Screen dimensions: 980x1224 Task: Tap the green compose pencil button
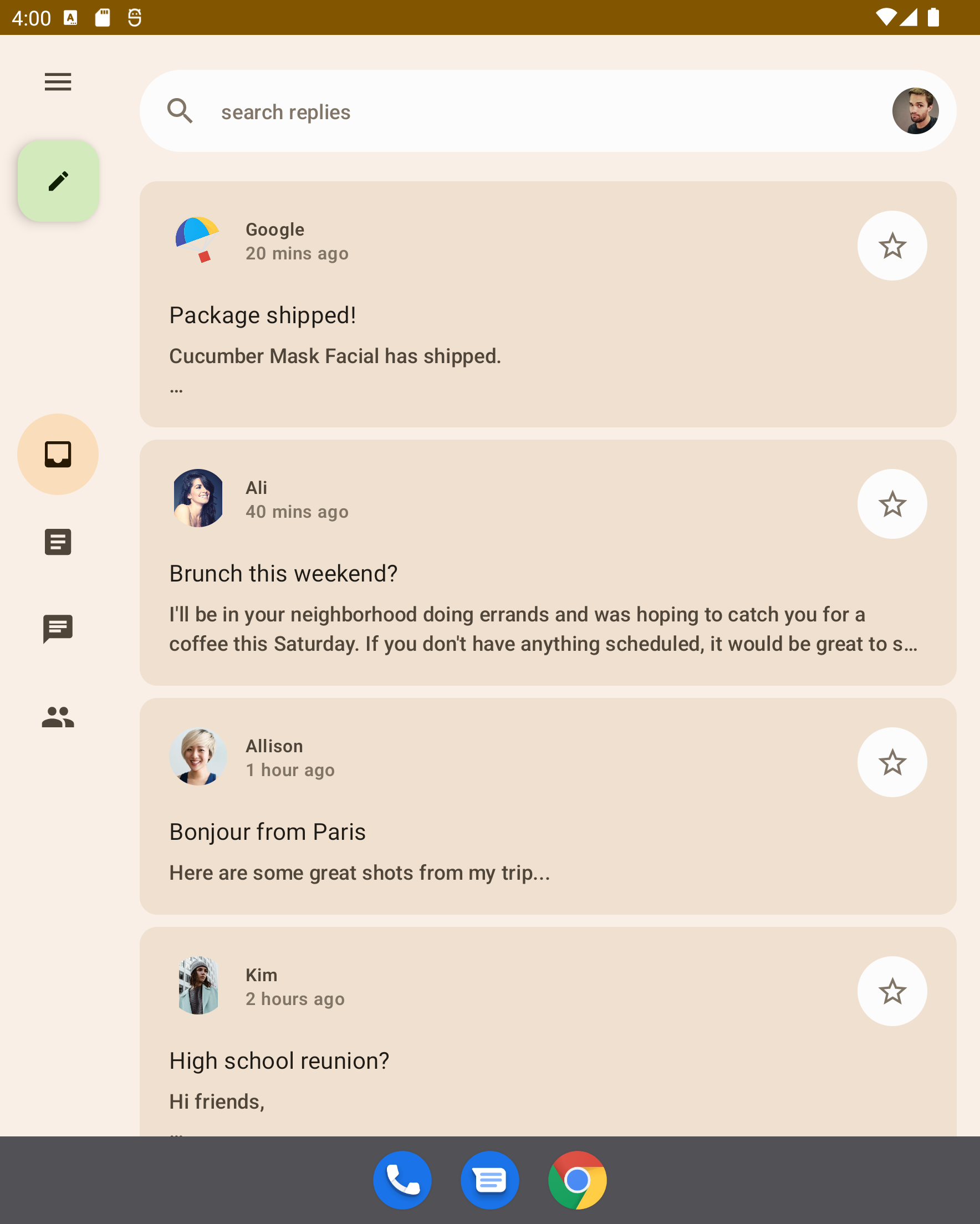point(59,181)
